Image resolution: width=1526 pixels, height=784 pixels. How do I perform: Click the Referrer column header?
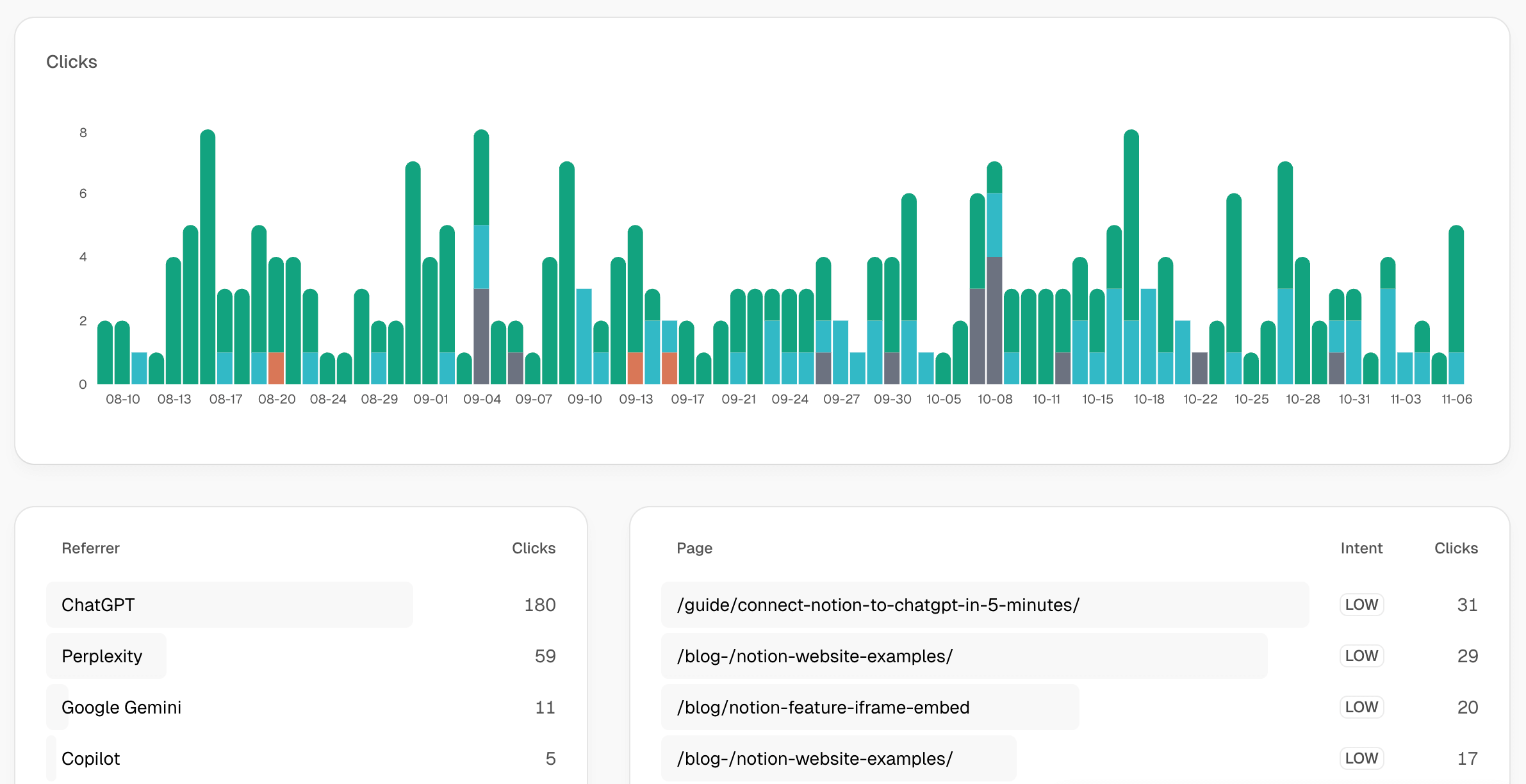point(90,548)
